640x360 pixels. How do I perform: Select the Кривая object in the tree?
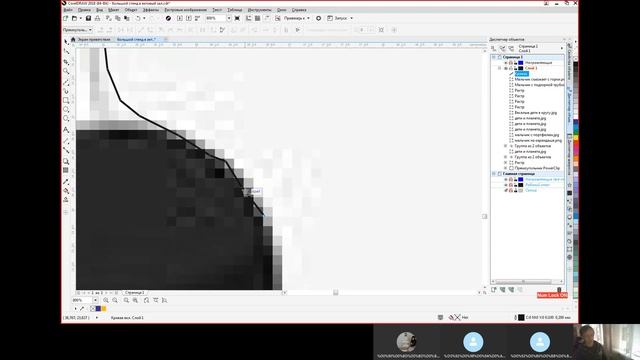(521, 74)
